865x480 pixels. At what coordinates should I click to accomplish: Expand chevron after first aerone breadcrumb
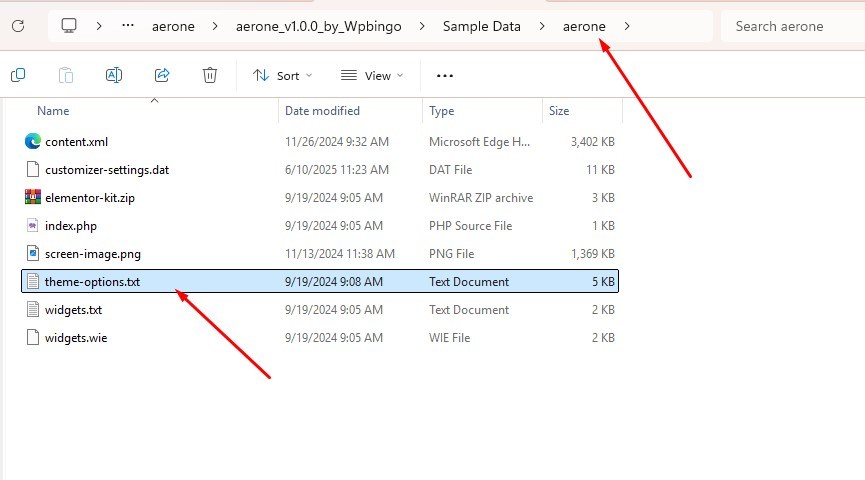pos(215,26)
